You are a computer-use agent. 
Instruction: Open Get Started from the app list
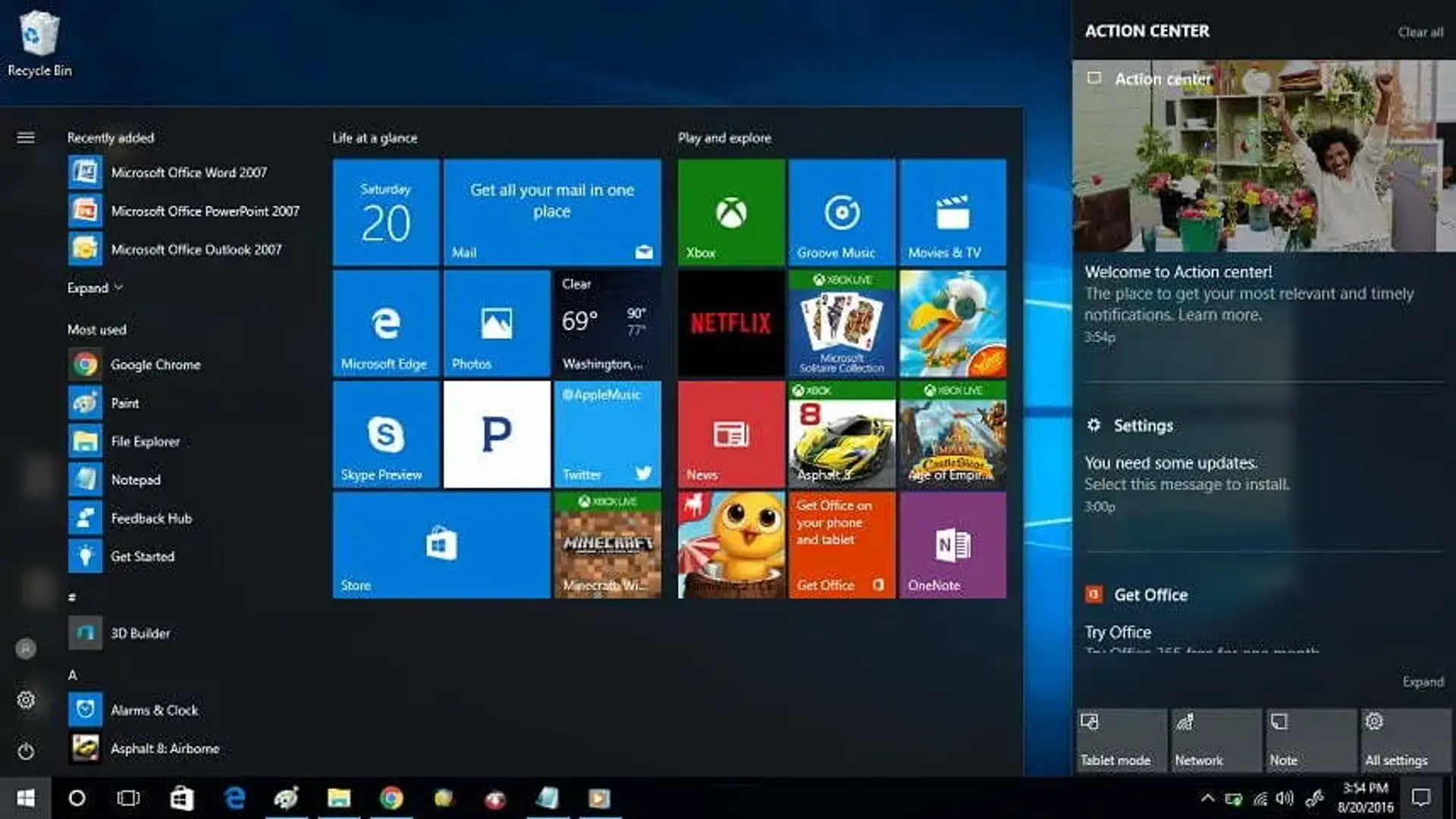[186, 557]
